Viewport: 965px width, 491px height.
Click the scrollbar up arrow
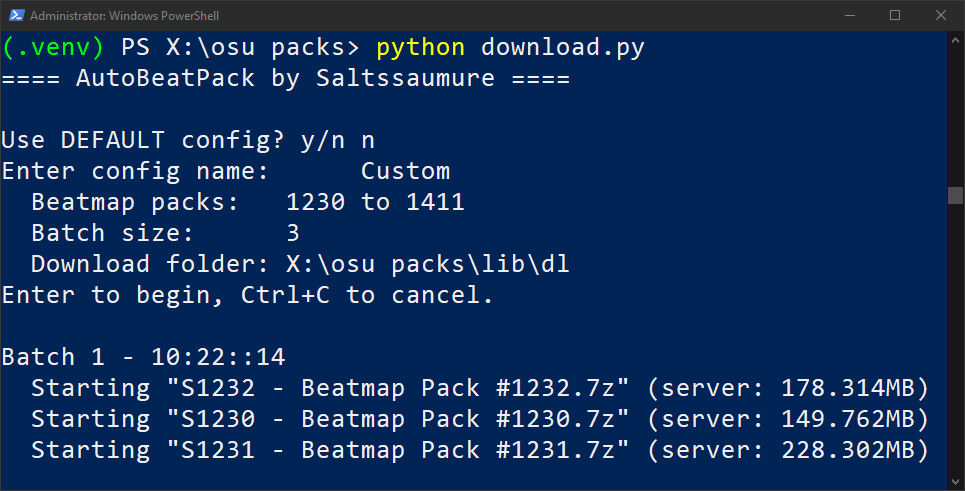[955, 41]
